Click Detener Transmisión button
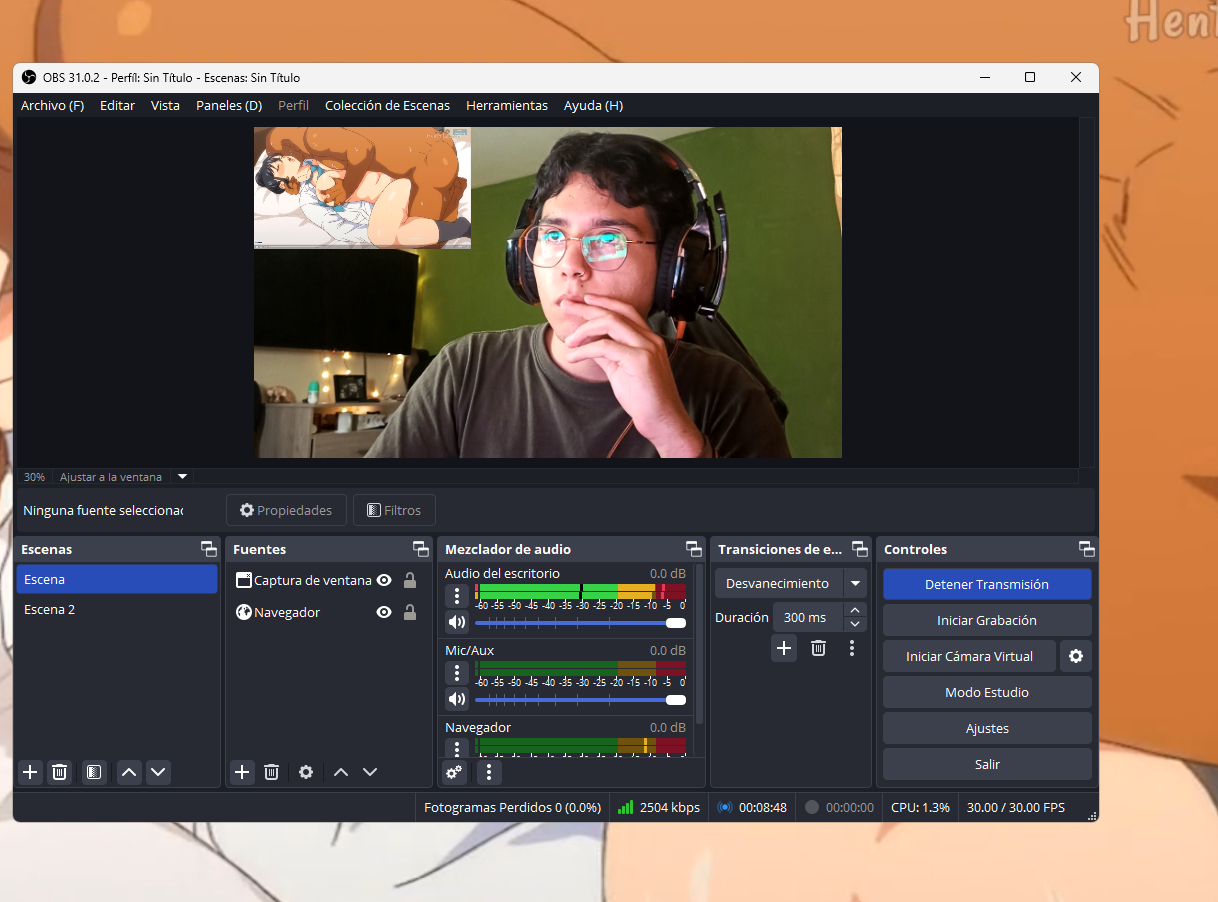Image resolution: width=1218 pixels, height=902 pixels. [x=987, y=584]
